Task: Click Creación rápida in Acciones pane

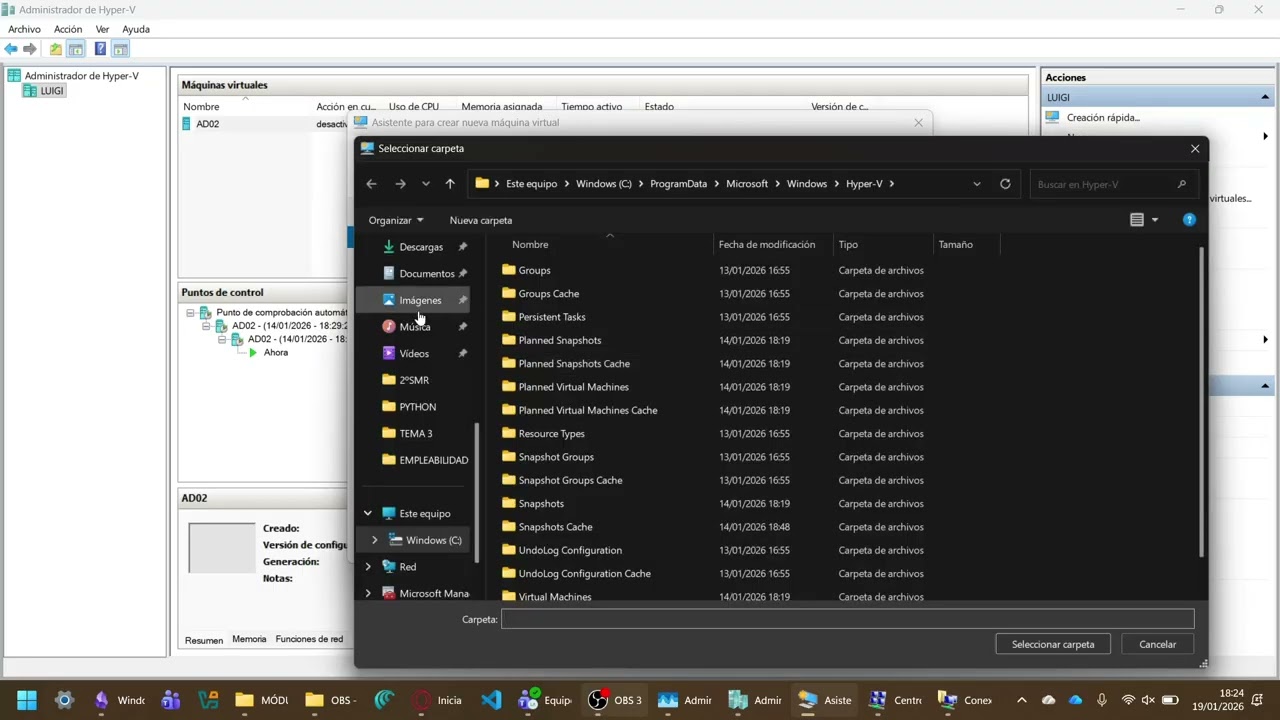Action: pos(1103,117)
